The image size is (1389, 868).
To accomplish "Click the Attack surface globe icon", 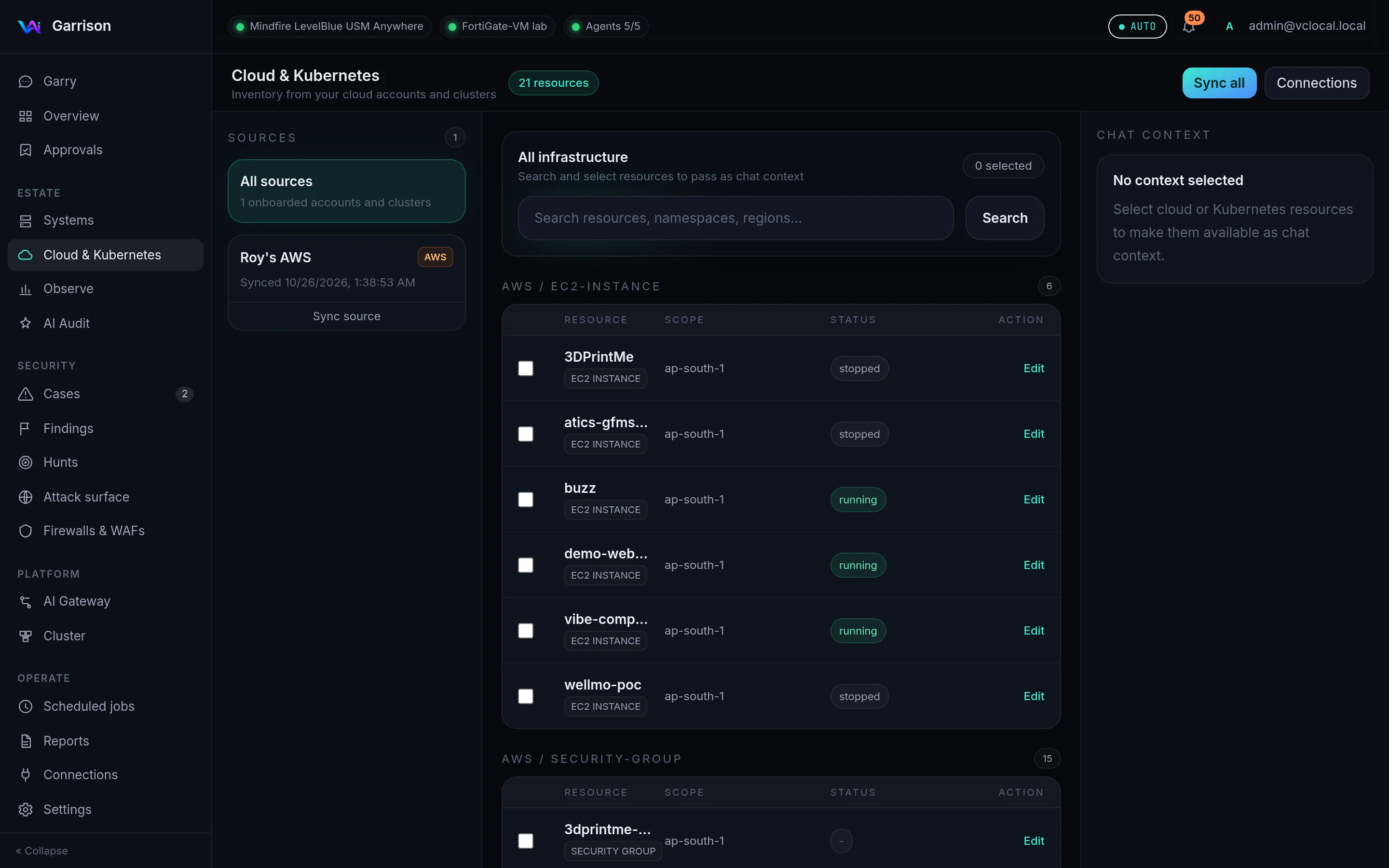I will [x=25, y=497].
